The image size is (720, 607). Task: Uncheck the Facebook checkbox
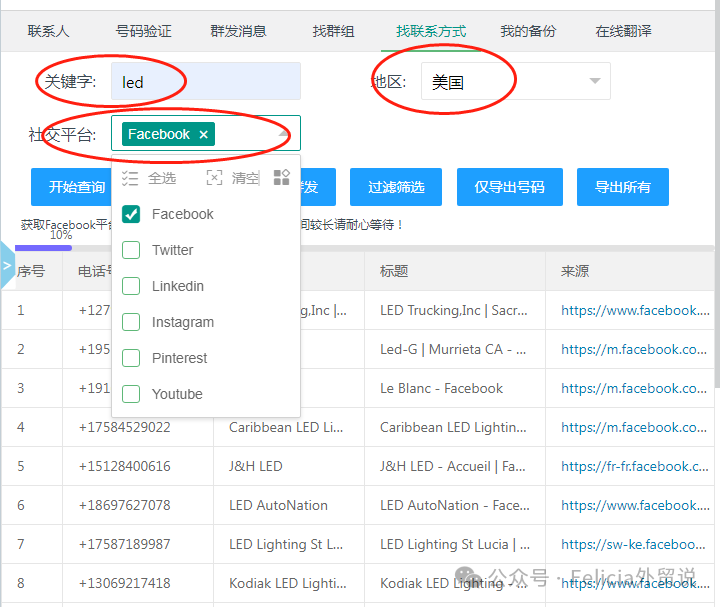pyautogui.click(x=131, y=214)
